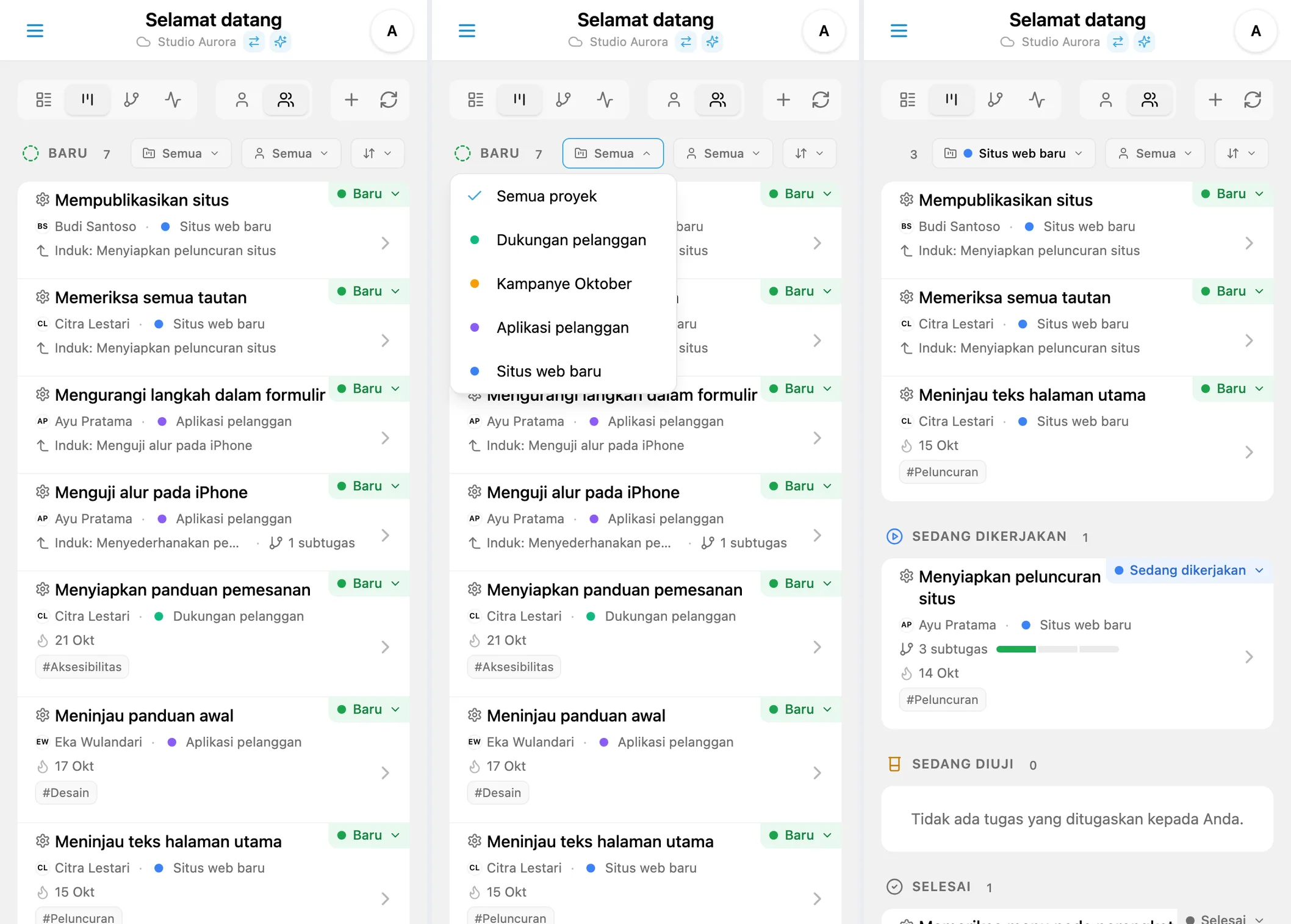Add new task with plus in left panel
The height and width of the screenshot is (924, 1291).
[351, 99]
